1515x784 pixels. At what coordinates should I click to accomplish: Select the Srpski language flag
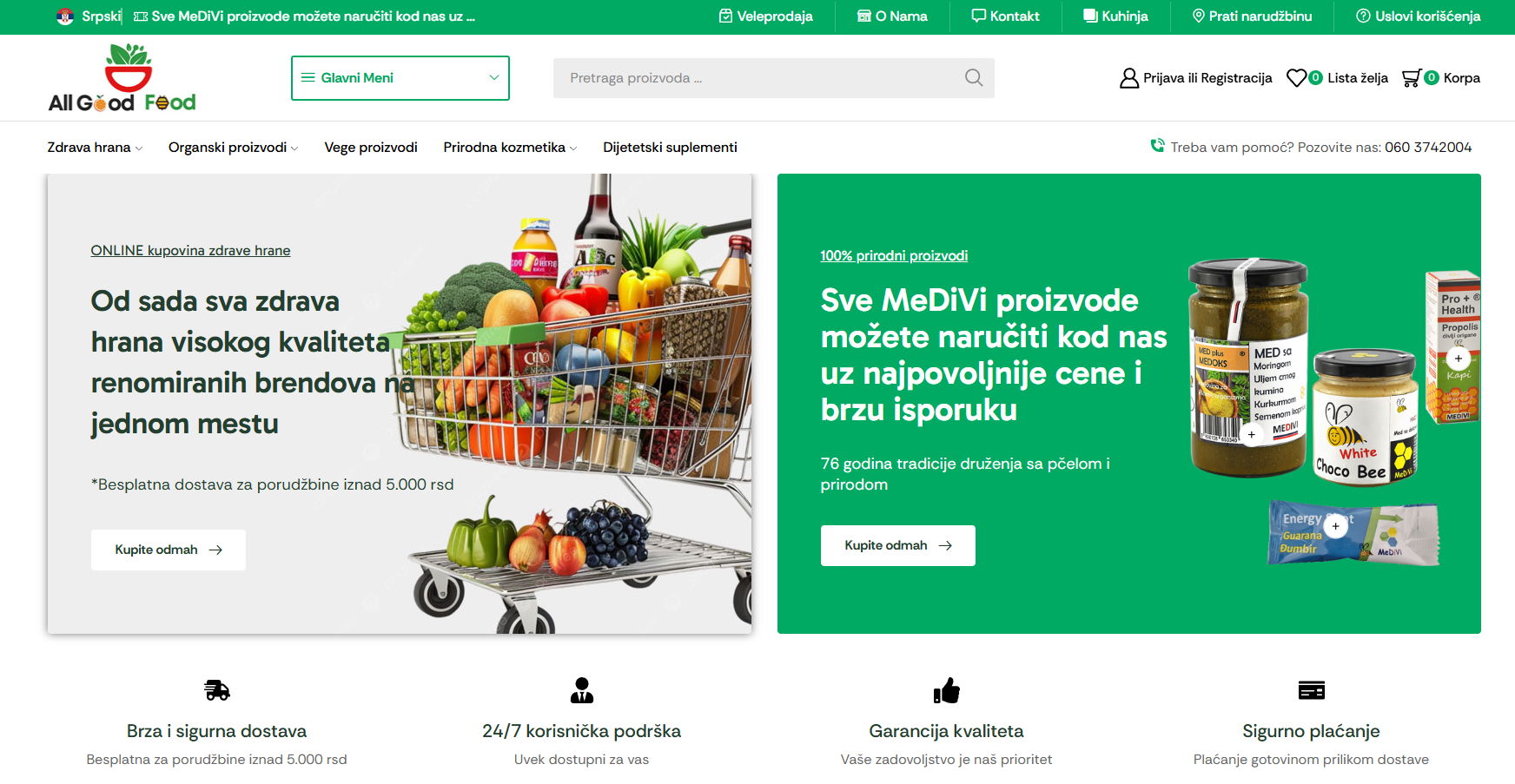click(x=65, y=16)
